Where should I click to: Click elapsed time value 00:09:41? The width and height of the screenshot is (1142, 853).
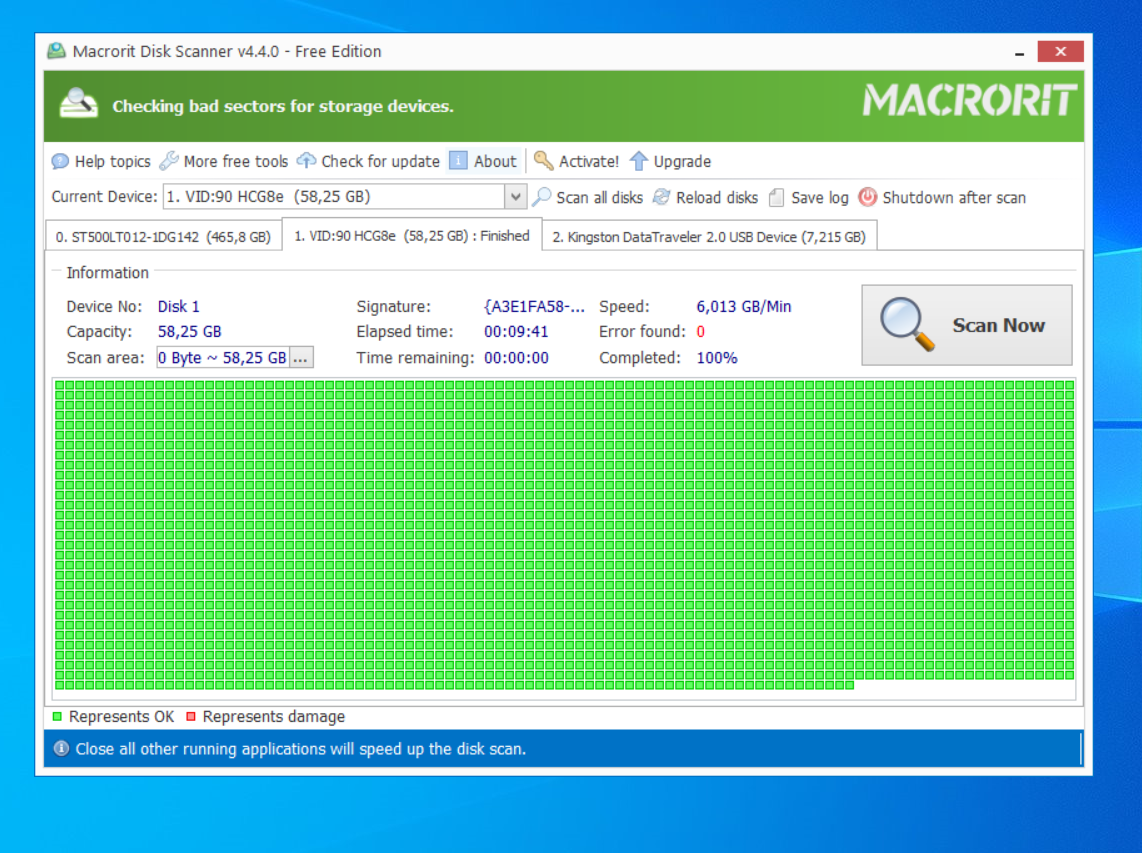pos(516,331)
